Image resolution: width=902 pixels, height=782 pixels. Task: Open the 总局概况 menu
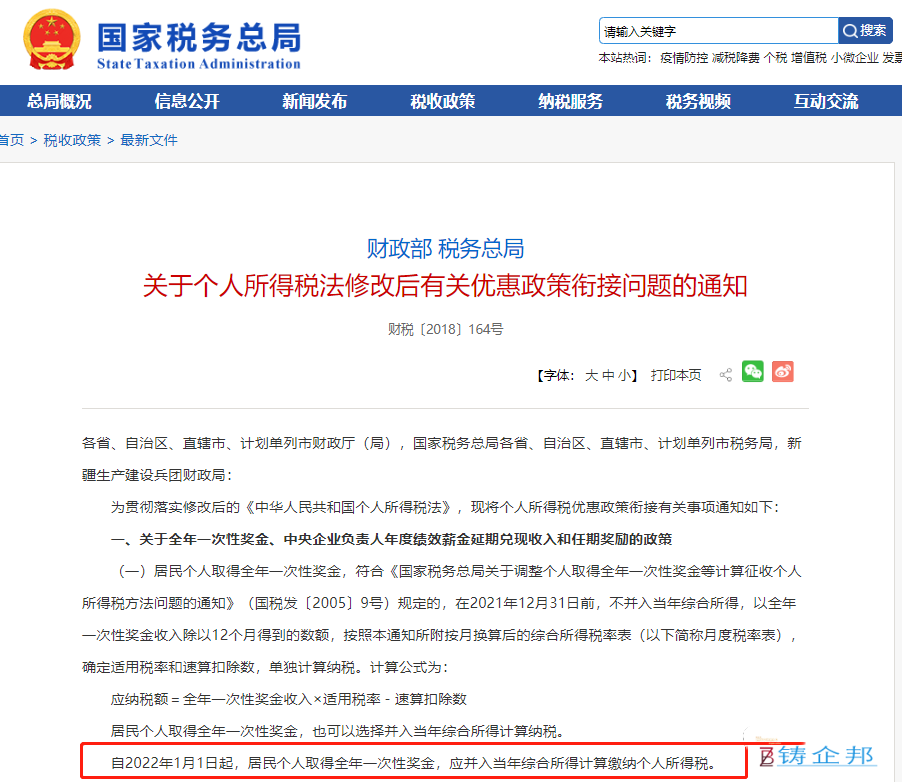pos(59,101)
